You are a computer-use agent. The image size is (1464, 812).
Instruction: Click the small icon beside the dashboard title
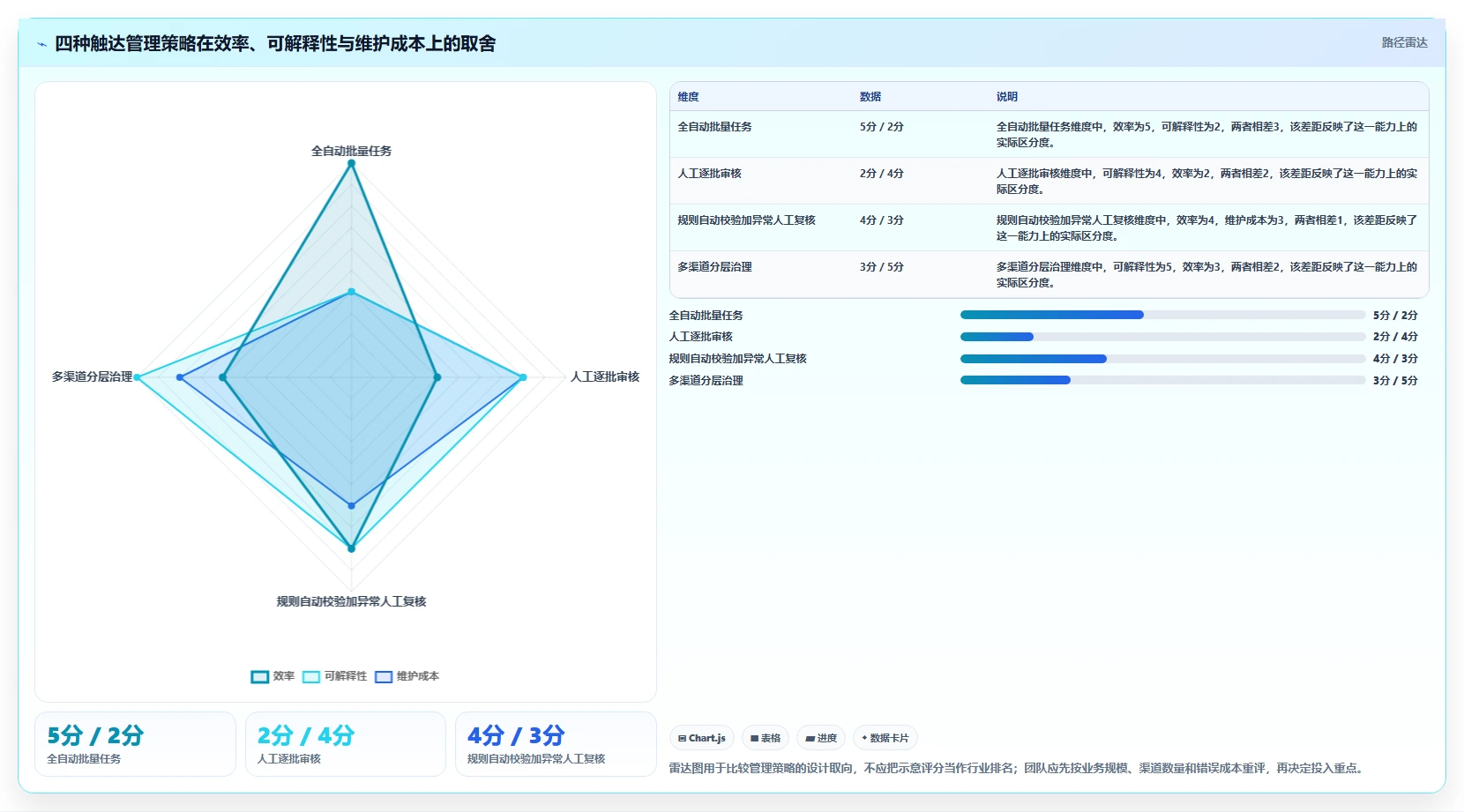(x=41, y=44)
